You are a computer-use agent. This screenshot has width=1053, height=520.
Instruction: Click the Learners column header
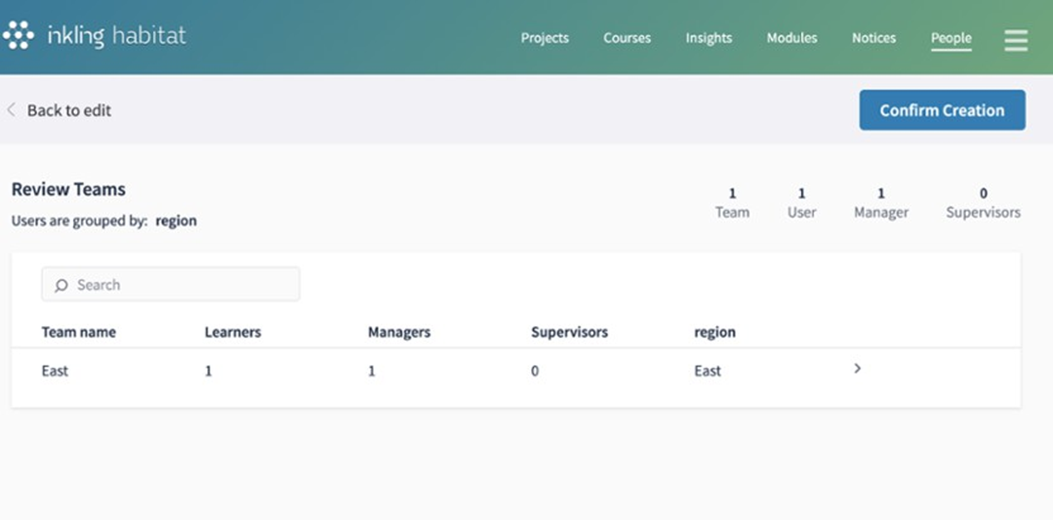pos(233,332)
